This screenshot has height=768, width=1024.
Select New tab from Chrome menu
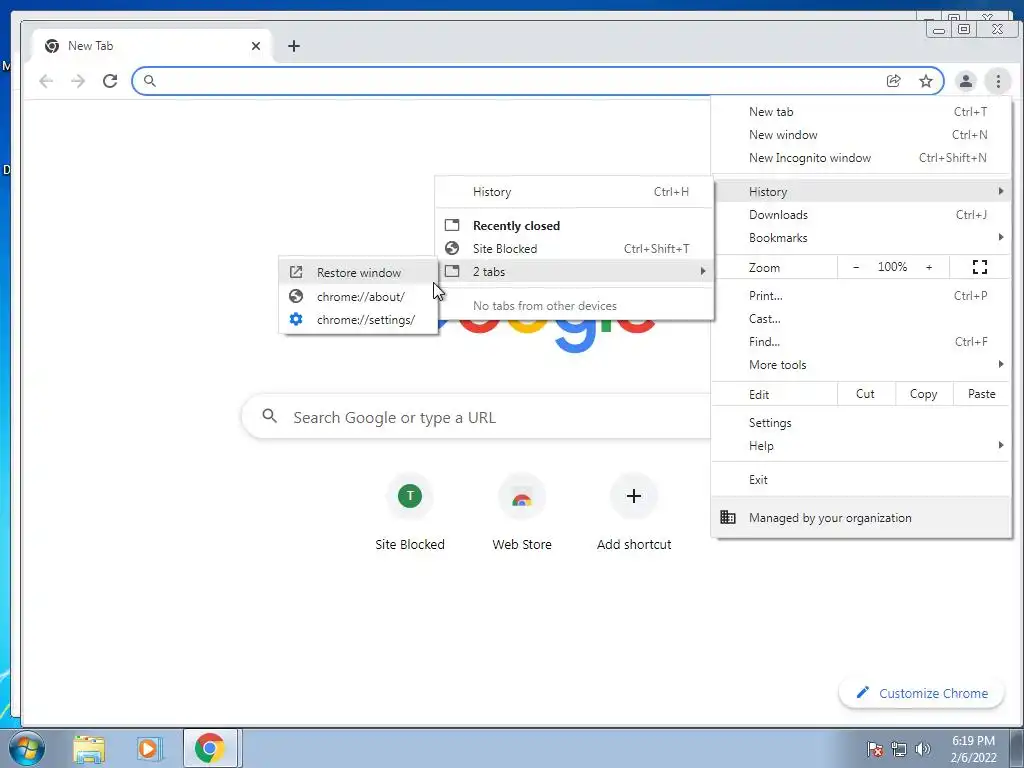tap(861, 112)
